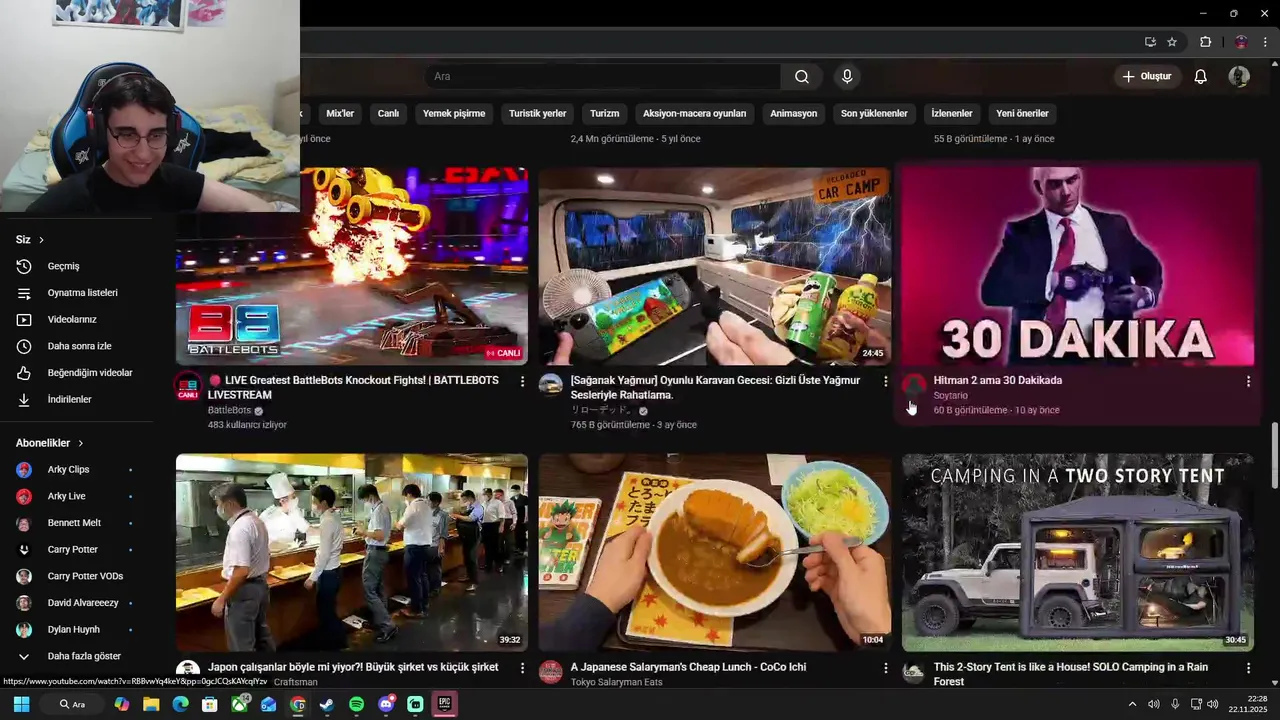The width and height of the screenshot is (1280, 720).
Task: Open the car camp rain thumbnail
Action: pos(715,267)
